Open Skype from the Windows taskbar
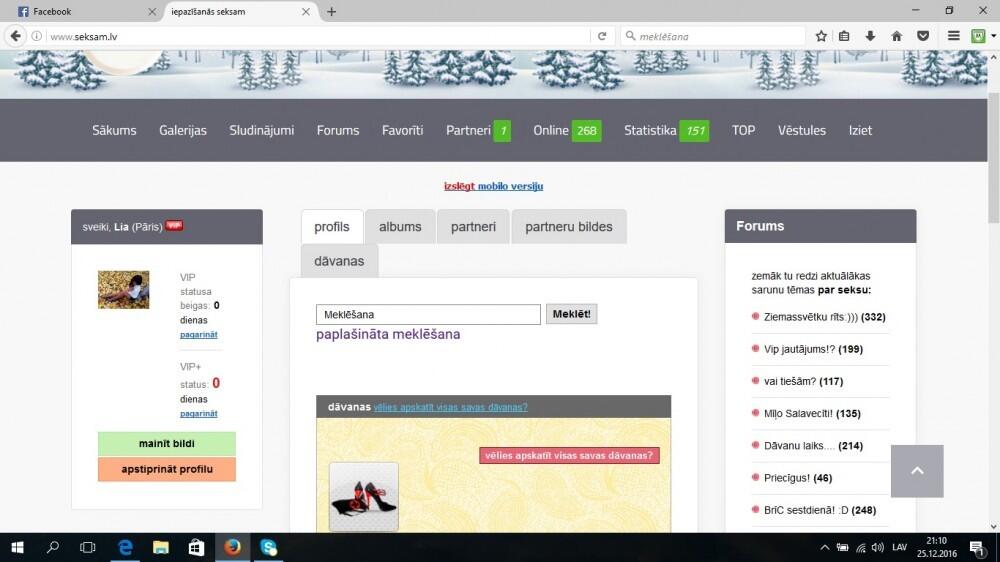The width and height of the screenshot is (1000, 562). [x=269, y=547]
